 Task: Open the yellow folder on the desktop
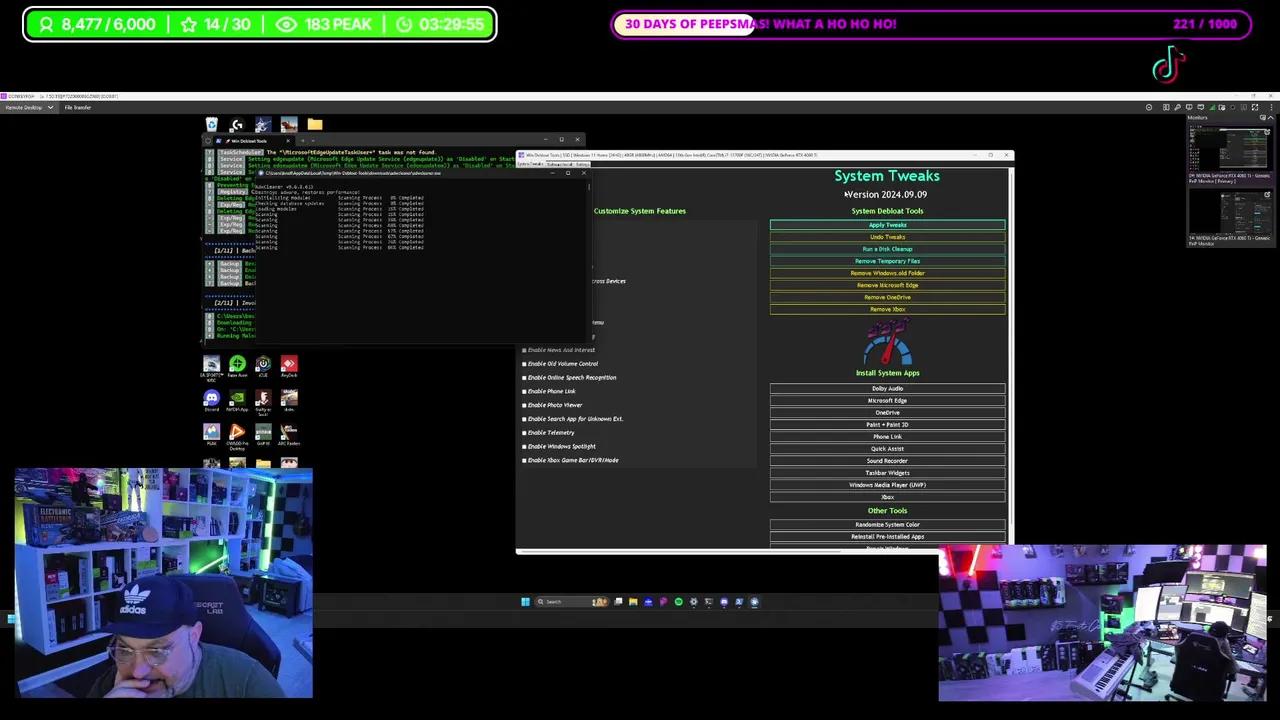tap(315, 125)
